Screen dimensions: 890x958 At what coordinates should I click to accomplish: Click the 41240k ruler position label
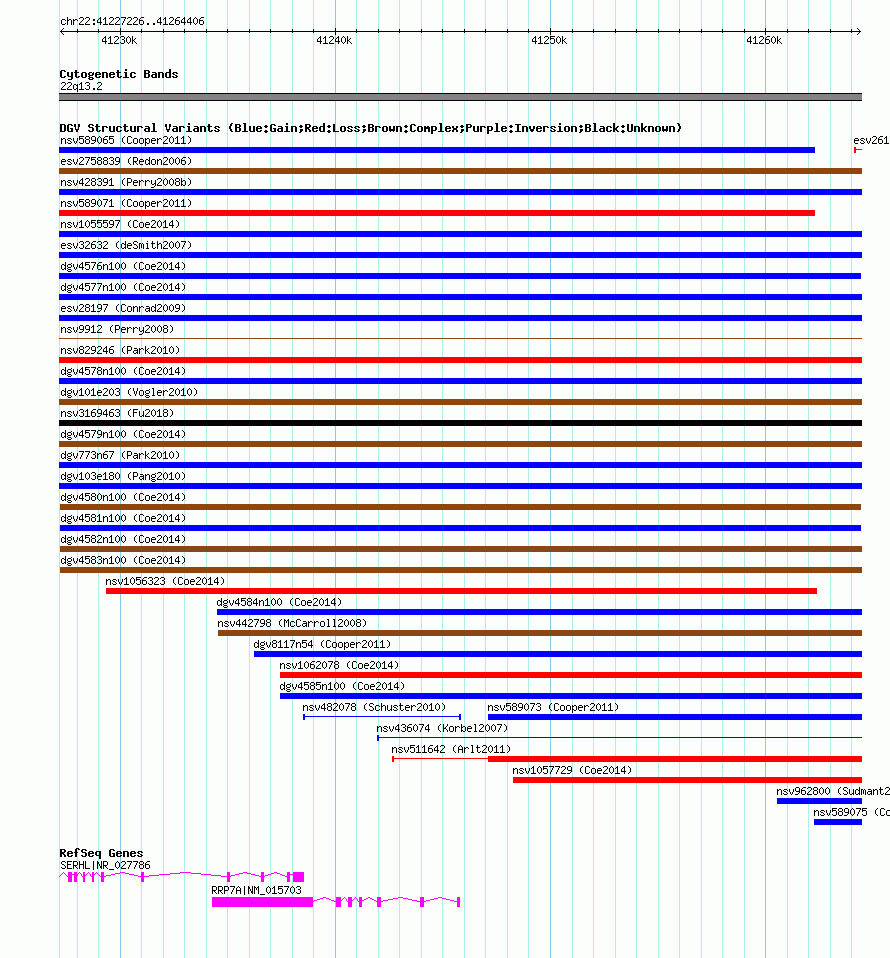point(334,40)
